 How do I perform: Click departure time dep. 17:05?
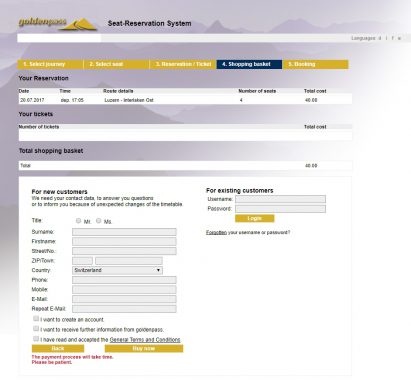pos(72,100)
